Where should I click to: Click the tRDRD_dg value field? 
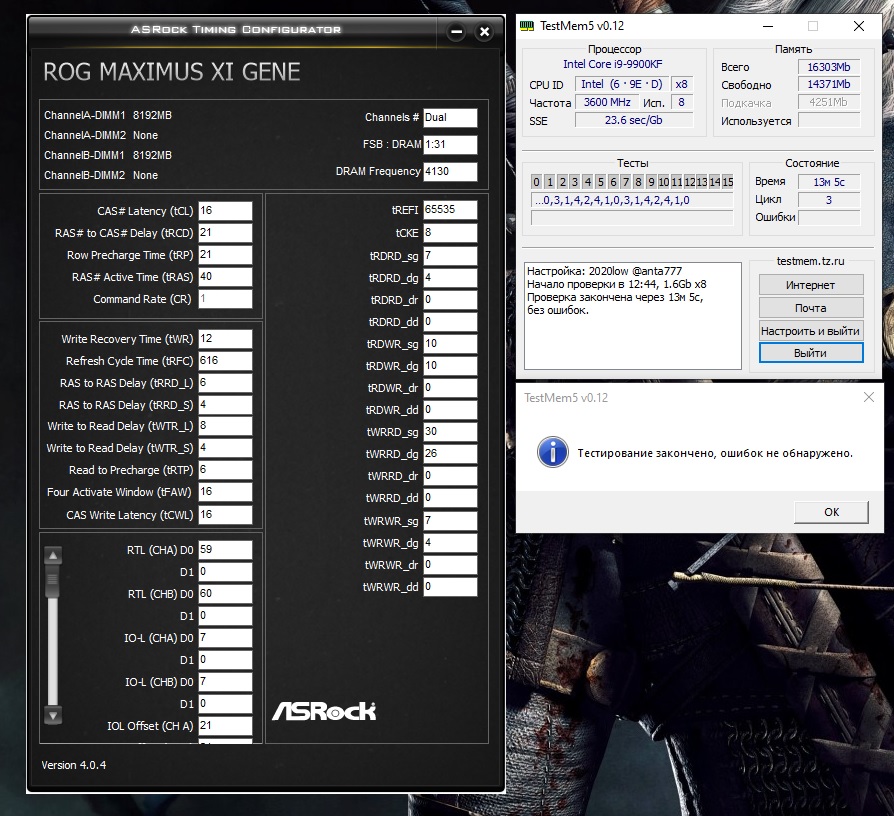click(450, 278)
